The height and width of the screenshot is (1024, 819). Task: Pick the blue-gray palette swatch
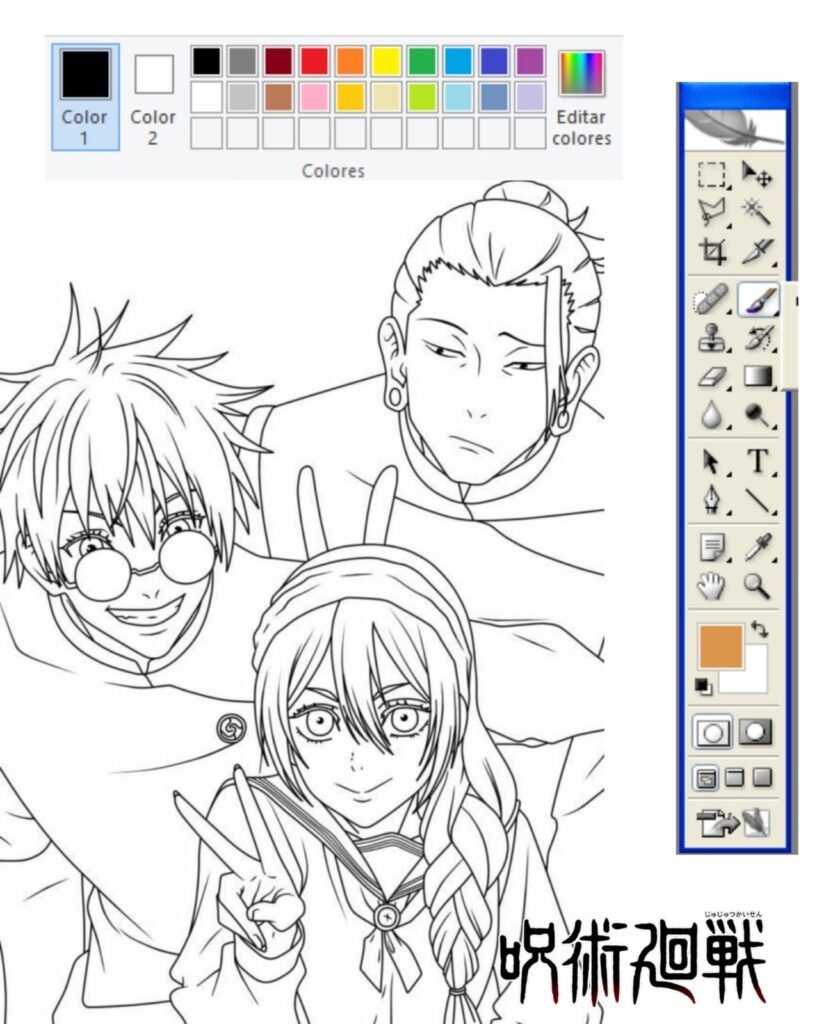(494, 97)
